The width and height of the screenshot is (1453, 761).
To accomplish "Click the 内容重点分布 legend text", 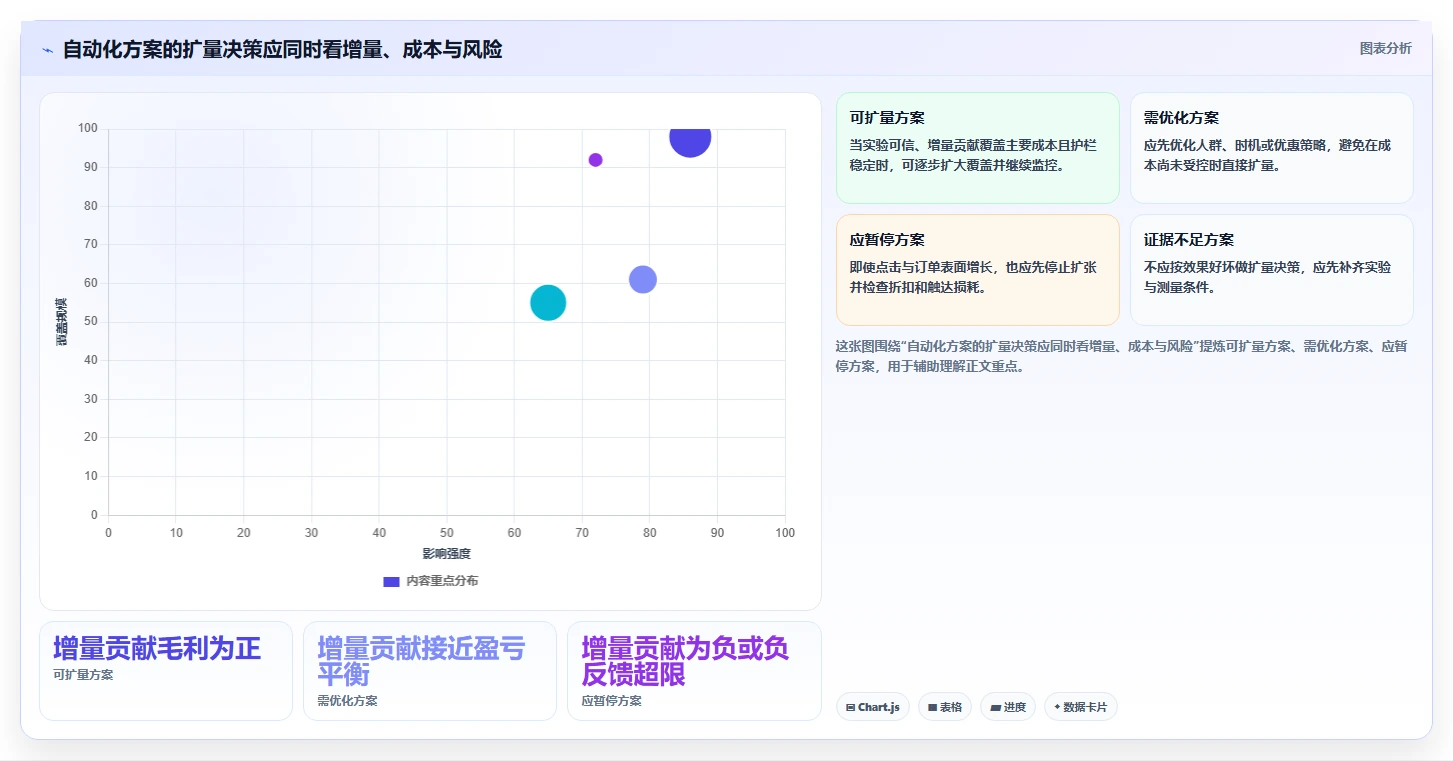I will (442, 581).
